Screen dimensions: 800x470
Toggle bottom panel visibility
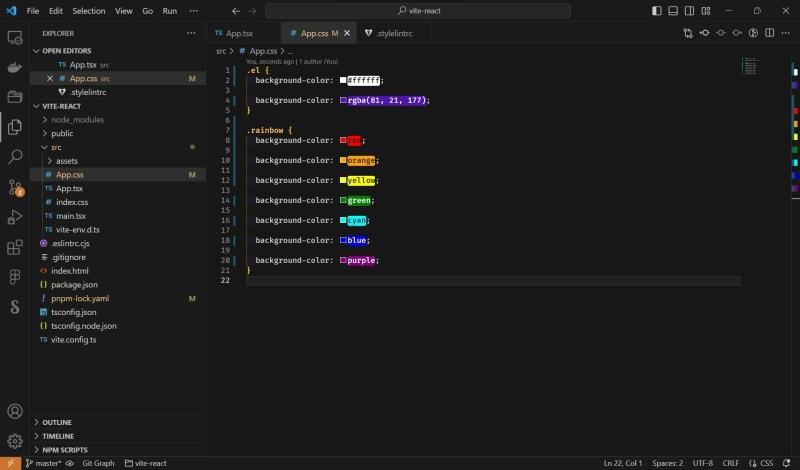673,11
